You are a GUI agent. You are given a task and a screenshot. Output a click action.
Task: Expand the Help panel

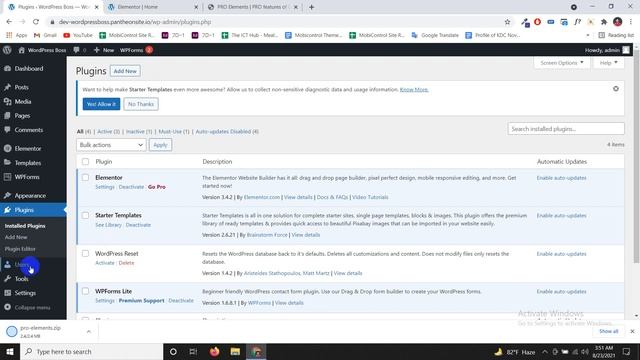click(609, 63)
